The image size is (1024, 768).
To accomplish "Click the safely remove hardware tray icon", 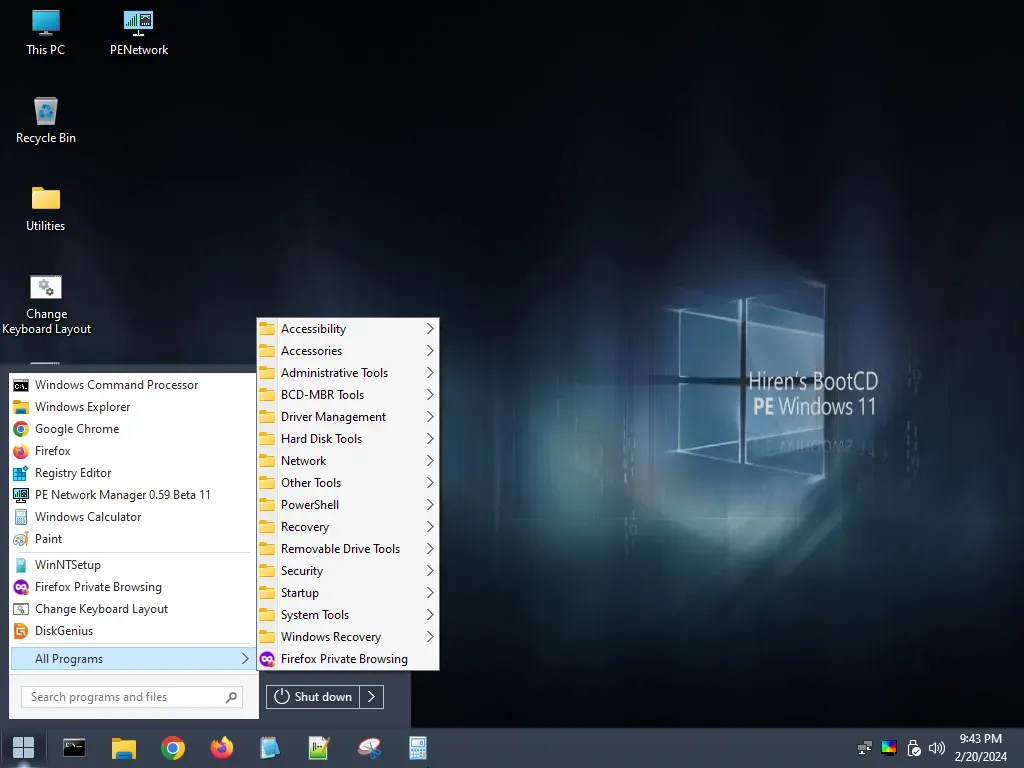I will (914, 748).
